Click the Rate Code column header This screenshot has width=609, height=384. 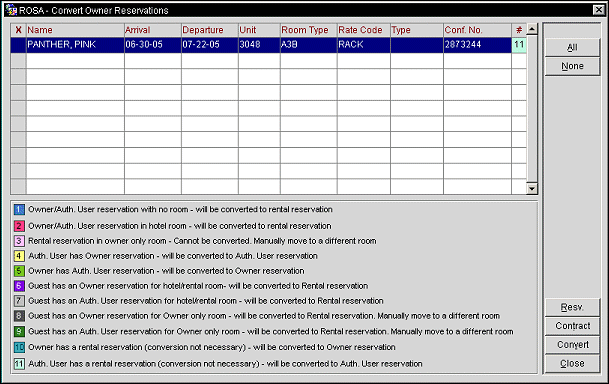pyautogui.click(x=364, y=30)
